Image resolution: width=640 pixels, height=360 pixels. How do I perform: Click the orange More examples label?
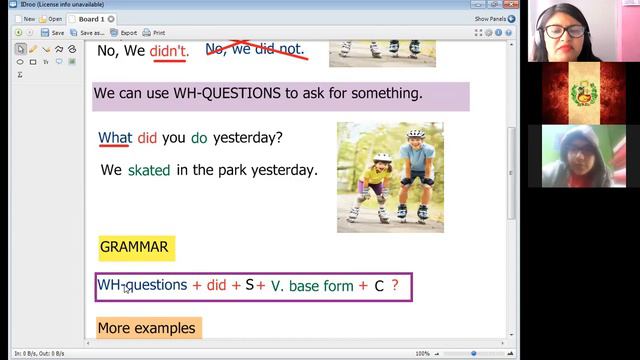coord(149,328)
